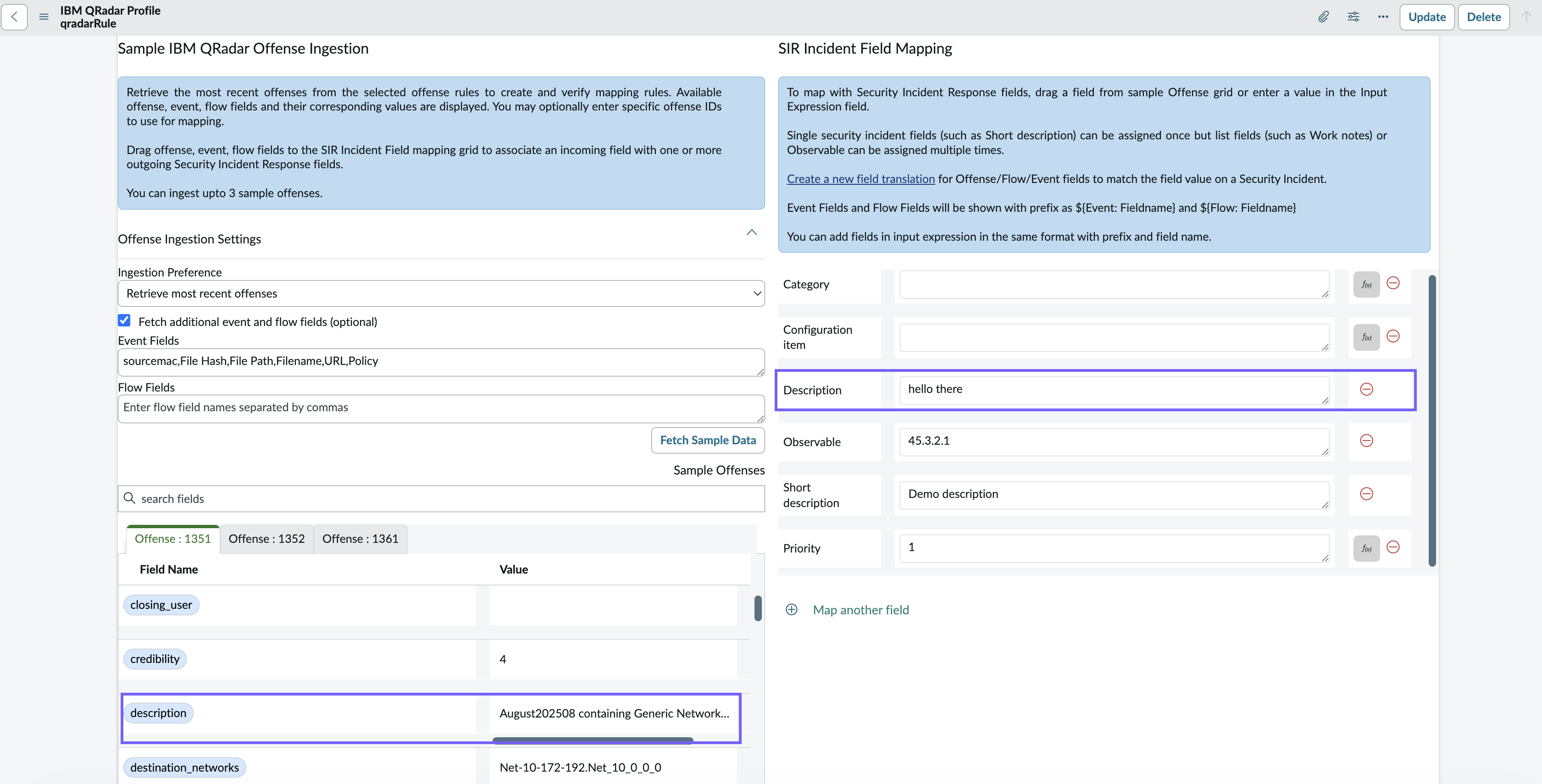Viewport: 1542px width, 784px height.
Task: Focus the Event Fields text area
Action: coord(441,362)
